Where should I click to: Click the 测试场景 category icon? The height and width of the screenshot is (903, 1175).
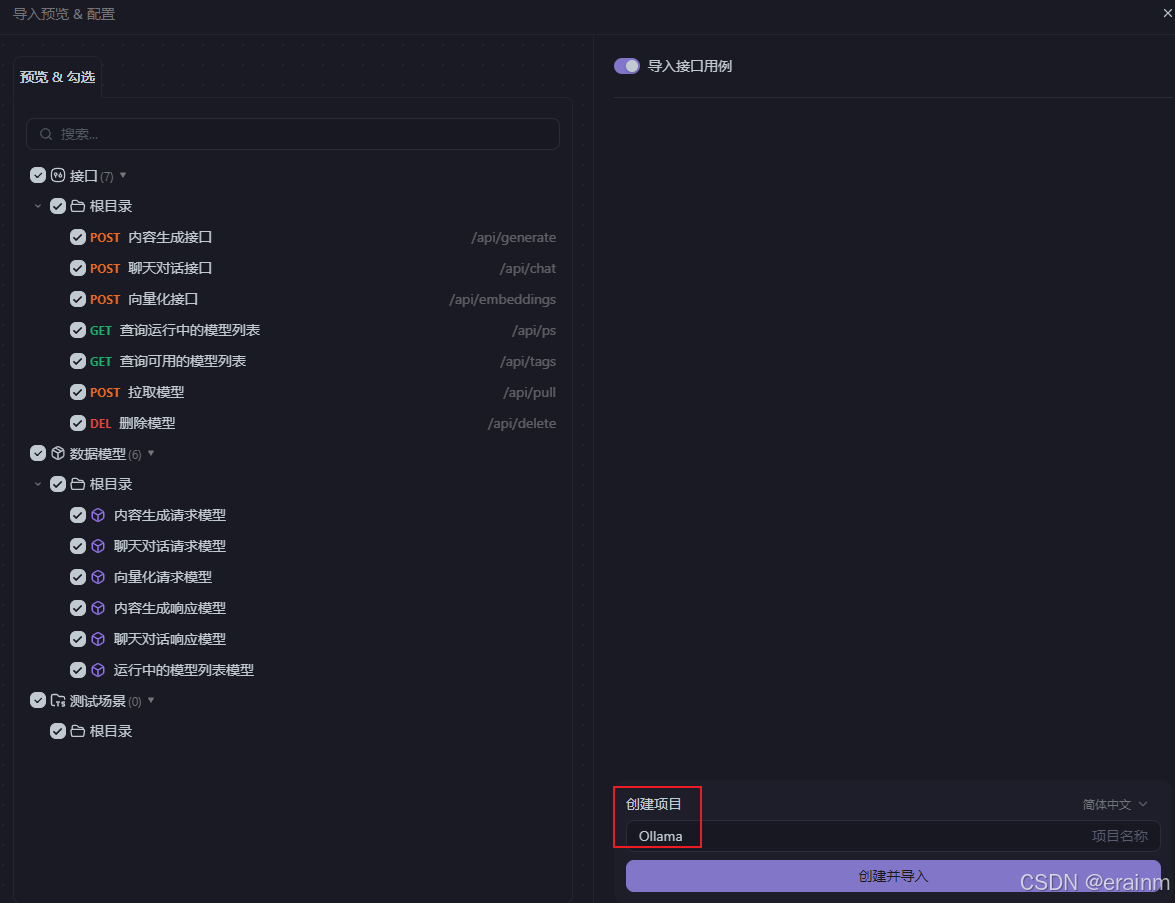pos(58,701)
